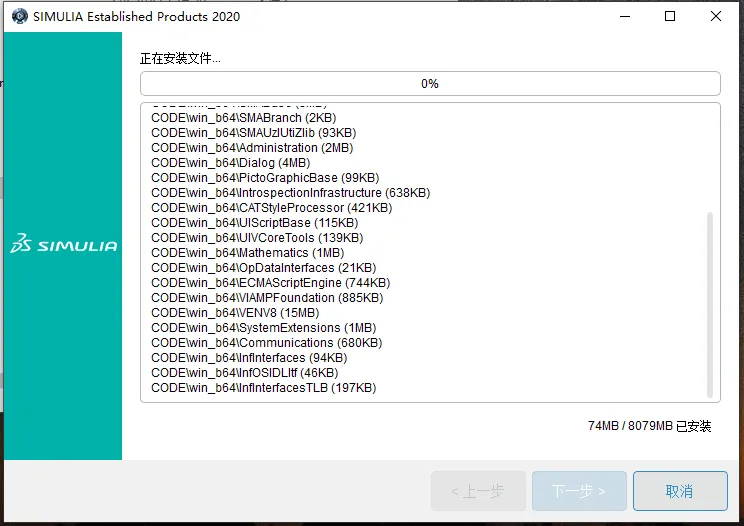This screenshot has width=744, height=526.
Task: Click the 取消 cancel button
Action: pyautogui.click(x=680, y=491)
